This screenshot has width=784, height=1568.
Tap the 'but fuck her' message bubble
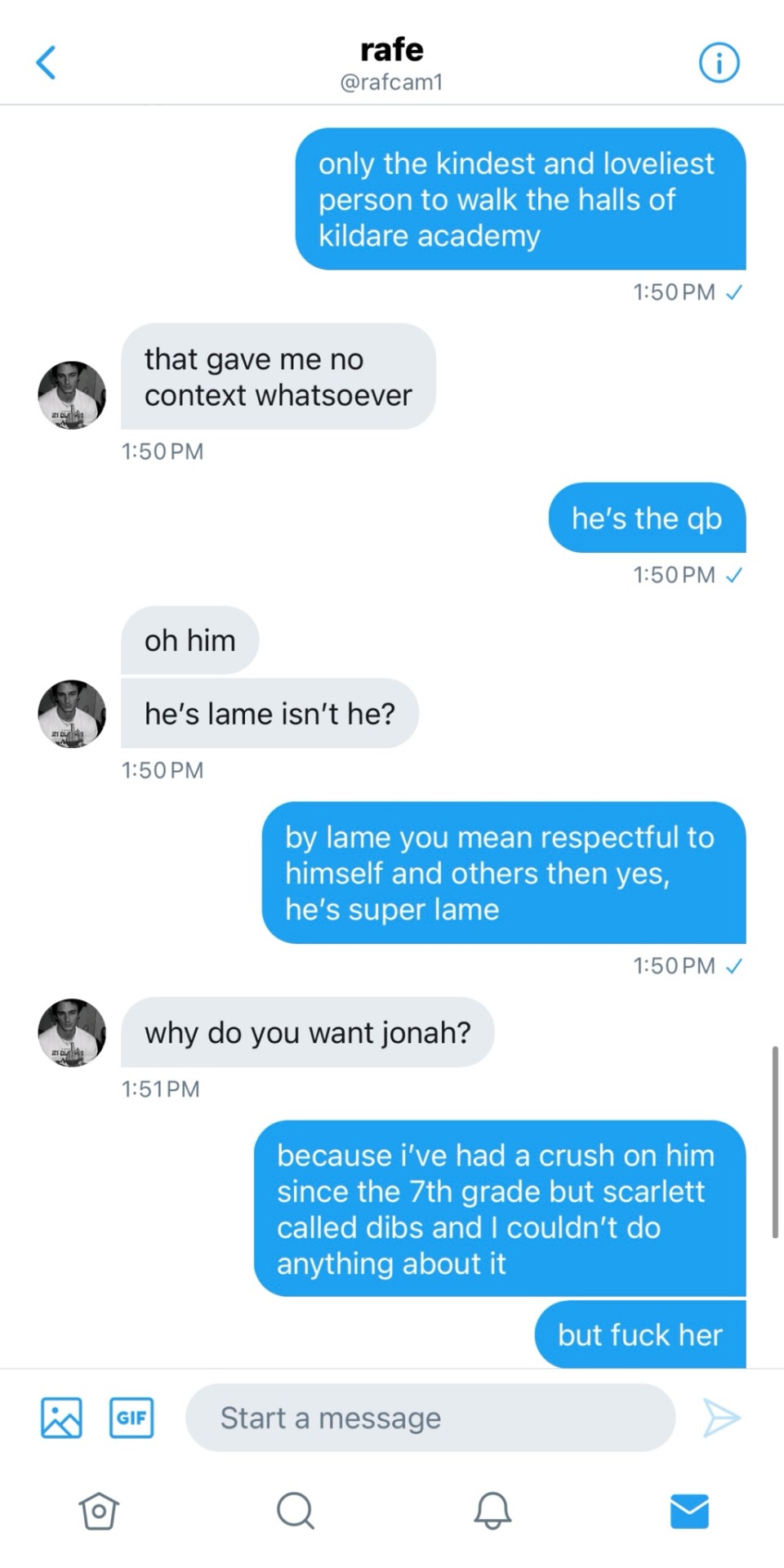point(640,1334)
